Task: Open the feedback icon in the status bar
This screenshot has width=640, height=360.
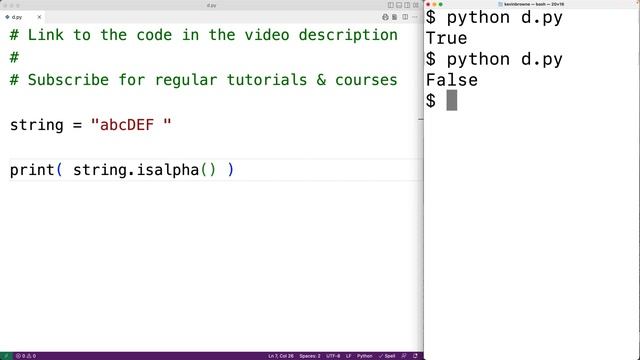Action: [x=404, y=356]
